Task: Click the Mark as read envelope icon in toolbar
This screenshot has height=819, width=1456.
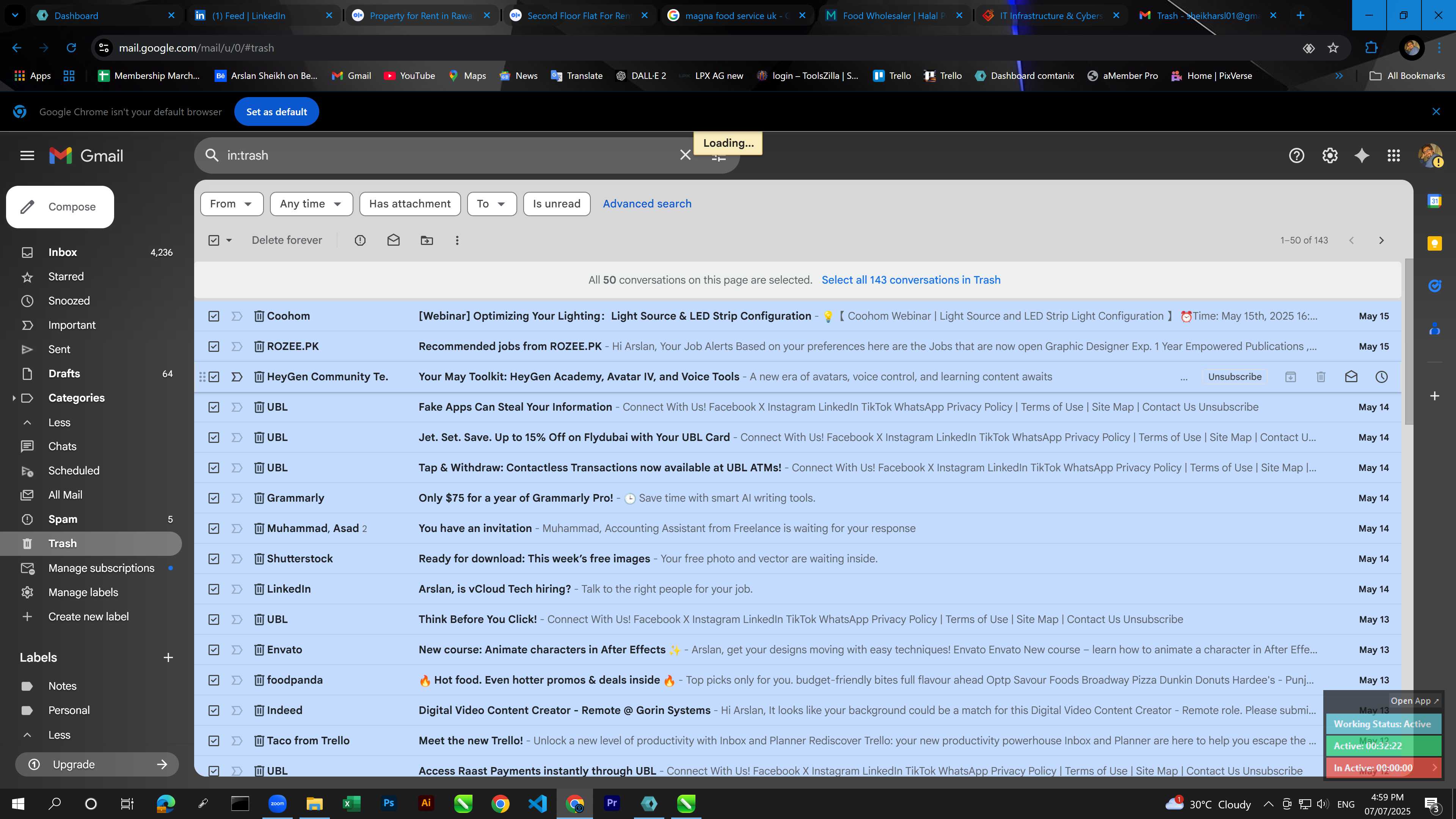Action: point(394,240)
